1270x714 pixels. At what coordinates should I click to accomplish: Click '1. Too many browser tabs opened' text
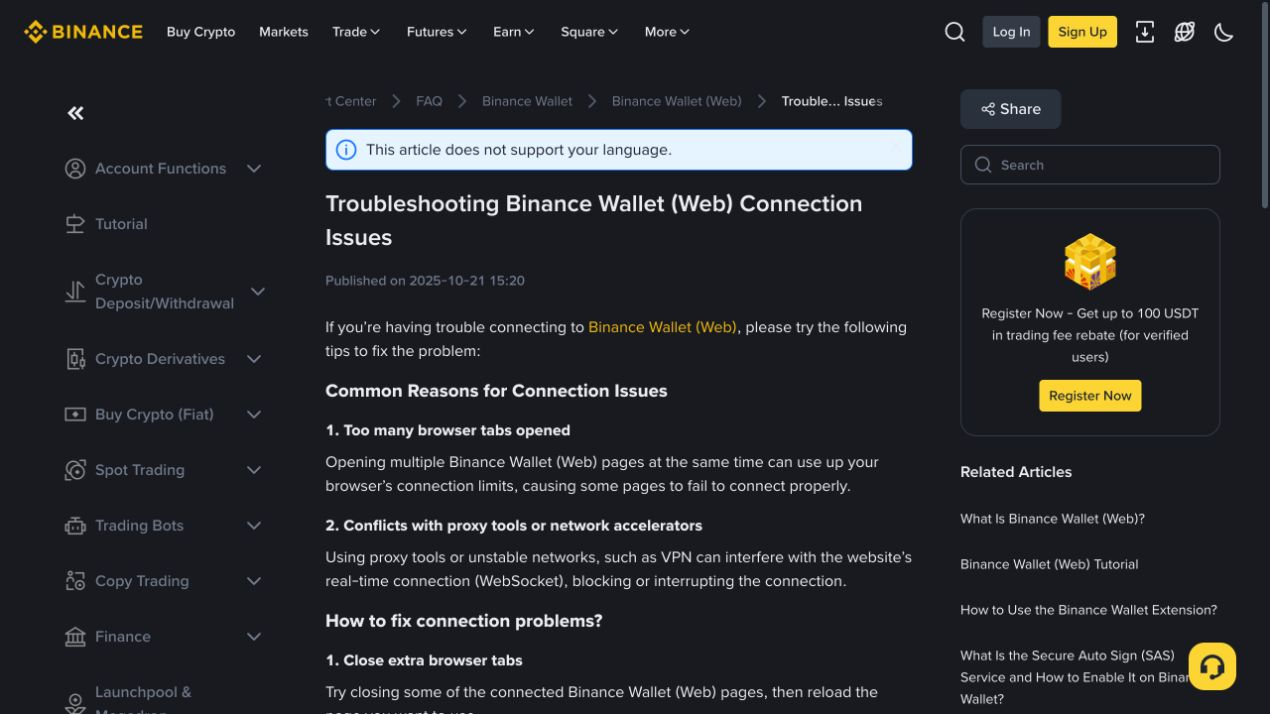448,431
